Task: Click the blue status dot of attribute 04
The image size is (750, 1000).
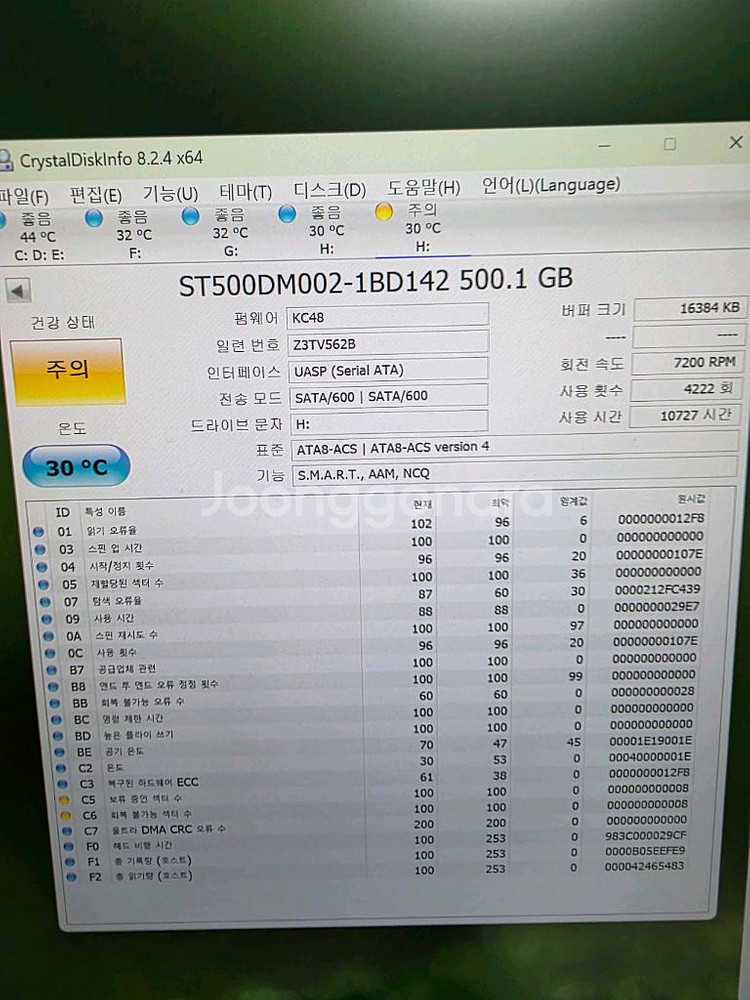Action: [x=41, y=567]
